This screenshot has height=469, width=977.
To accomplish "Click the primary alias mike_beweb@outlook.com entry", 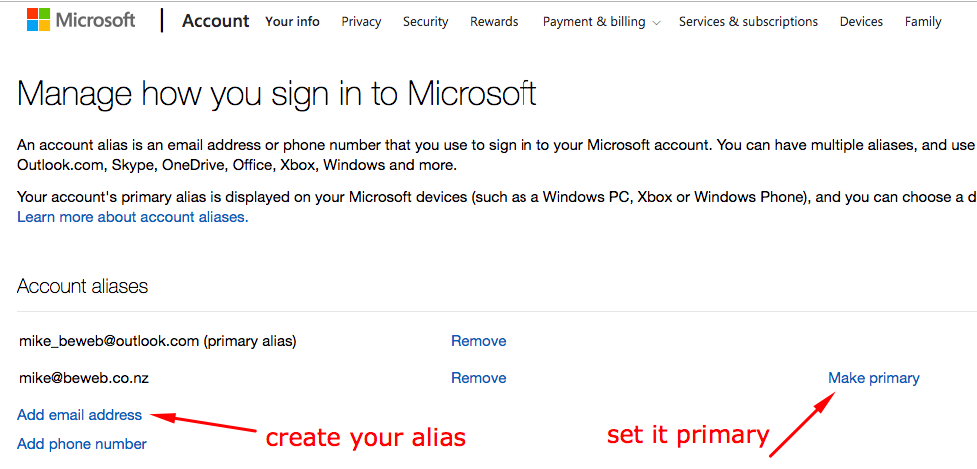I will (157, 341).
